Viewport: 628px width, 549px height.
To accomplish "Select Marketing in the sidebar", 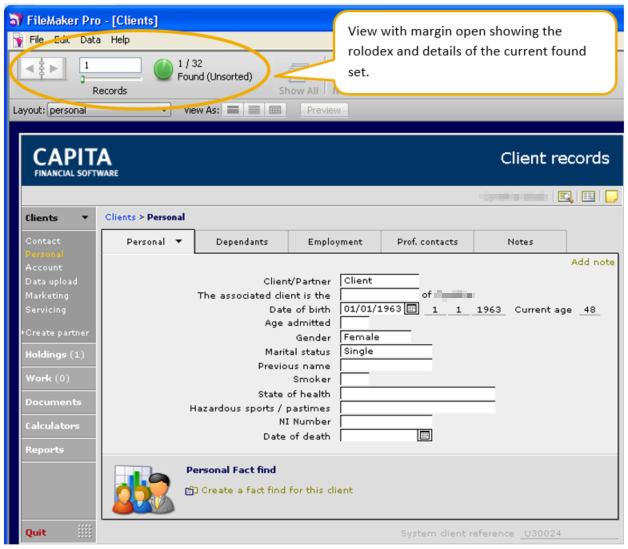I will click(x=47, y=296).
